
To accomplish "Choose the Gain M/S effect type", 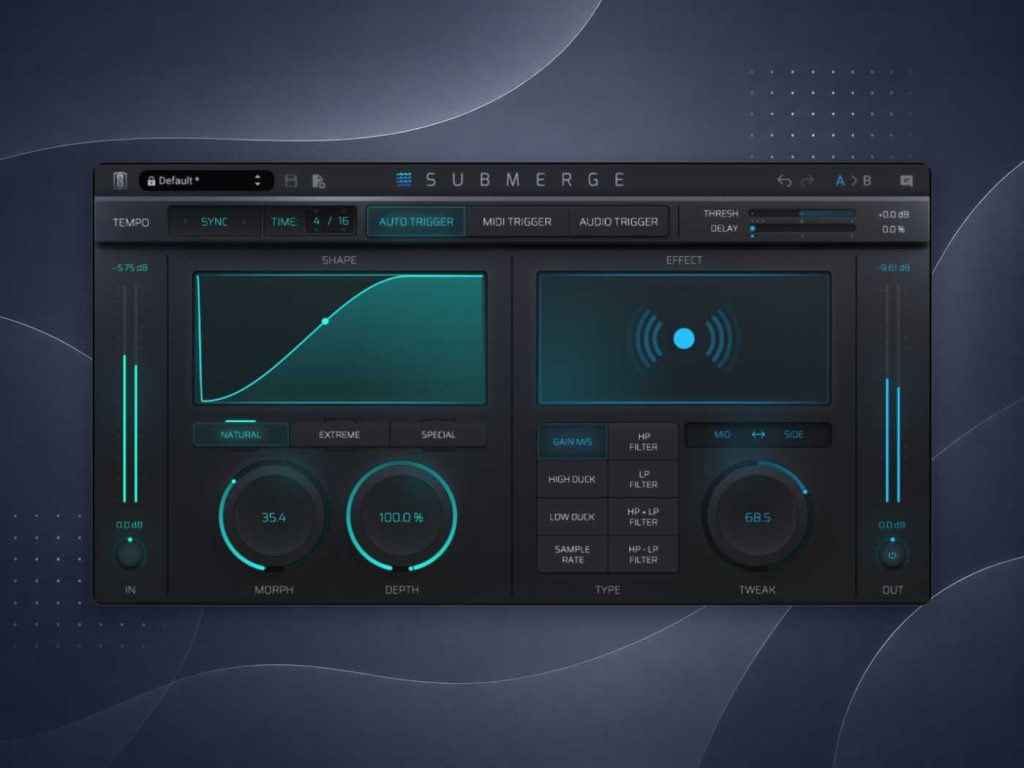I will click(572, 442).
